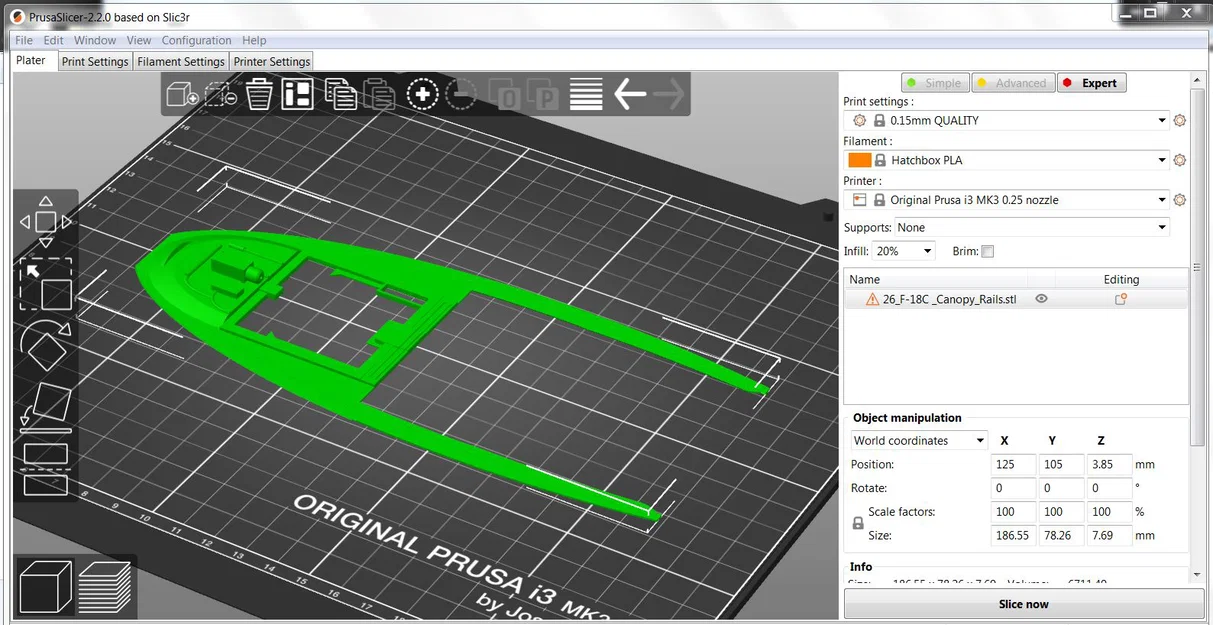Open the Infill 20% dropdown
Viewport: 1213px width, 625px height.
point(904,251)
